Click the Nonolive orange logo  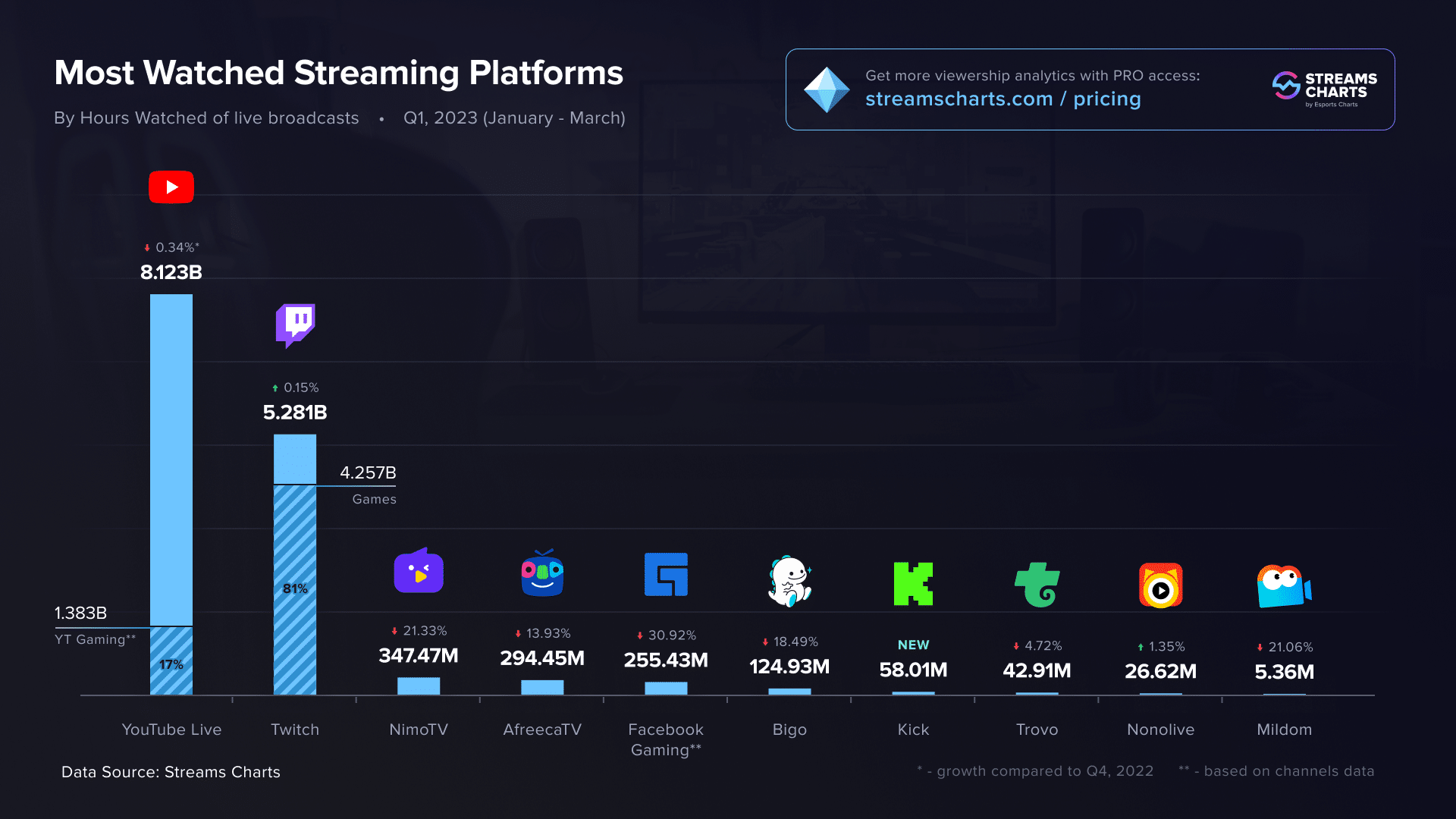[x=1160, y=585]
